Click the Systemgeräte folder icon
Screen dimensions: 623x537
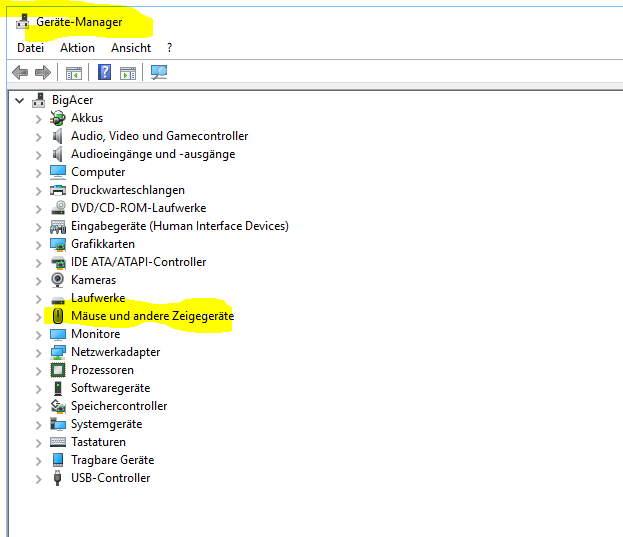58,424
